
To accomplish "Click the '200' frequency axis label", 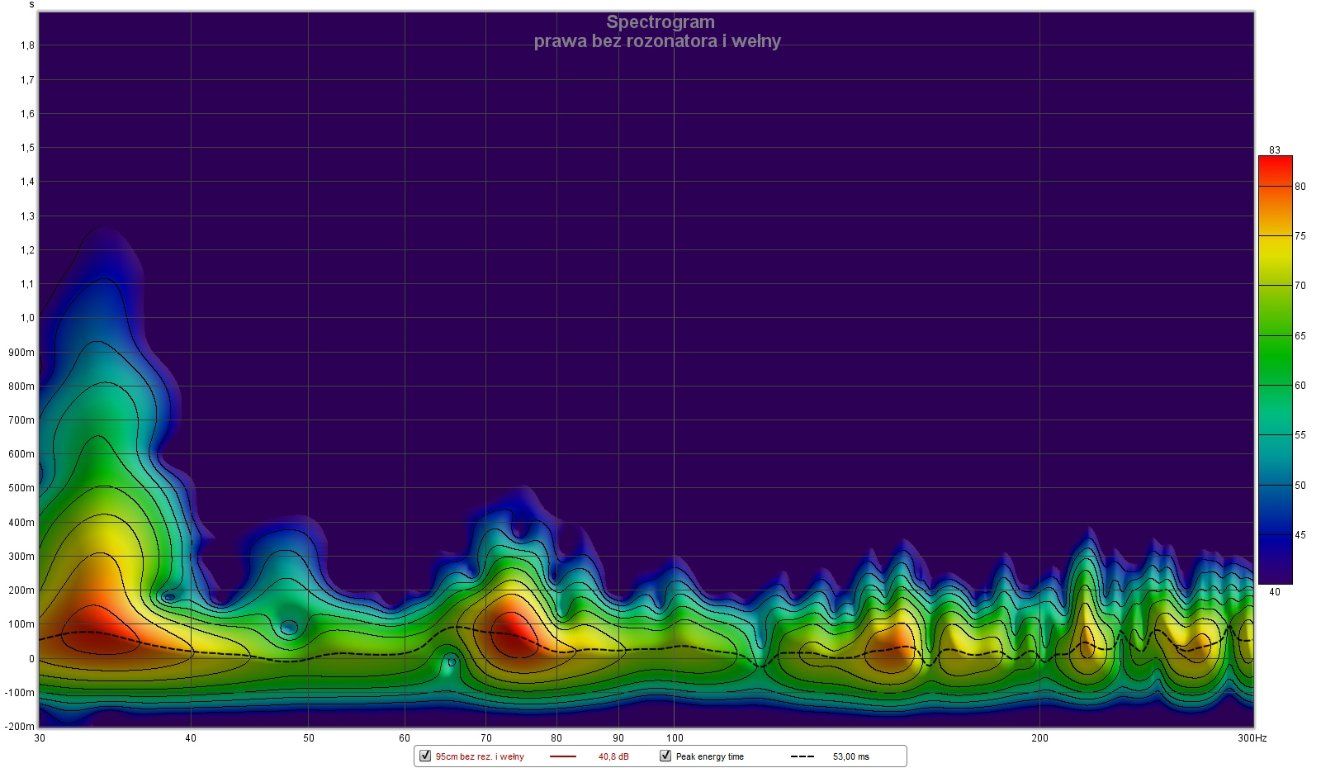I will pos(1040,737).
